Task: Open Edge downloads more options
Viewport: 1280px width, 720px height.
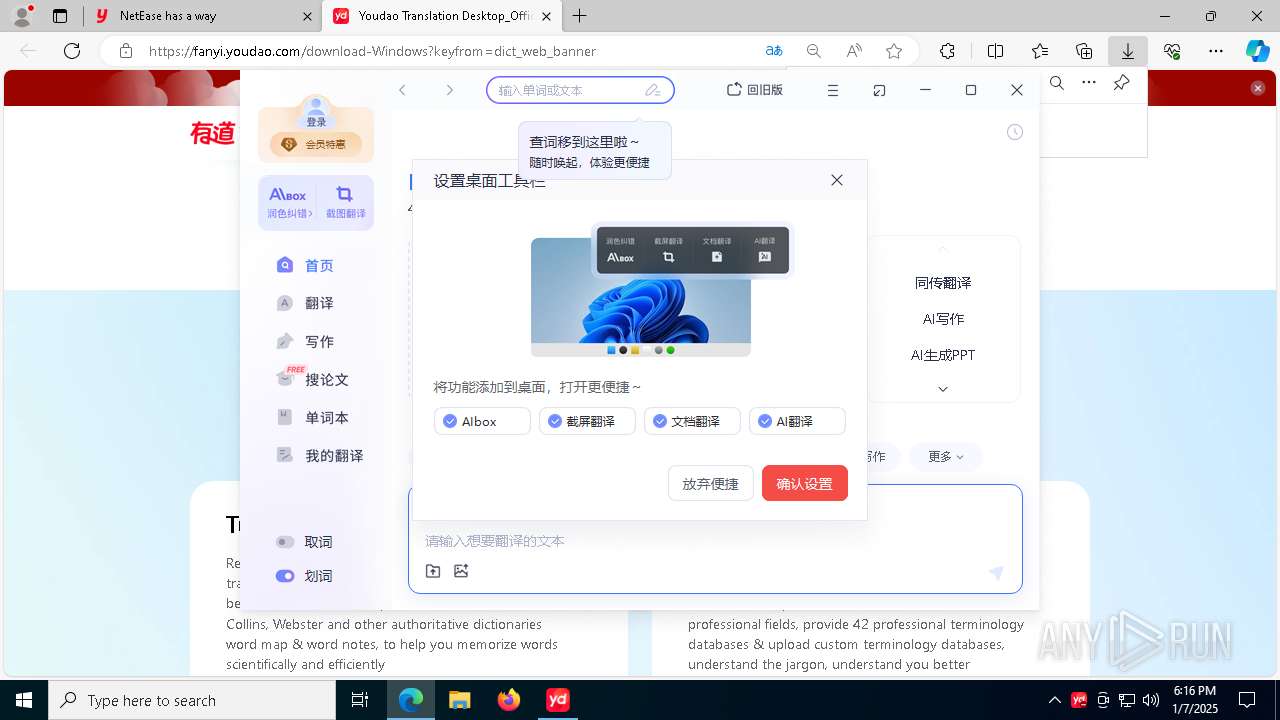Action: pos(1089,83)
